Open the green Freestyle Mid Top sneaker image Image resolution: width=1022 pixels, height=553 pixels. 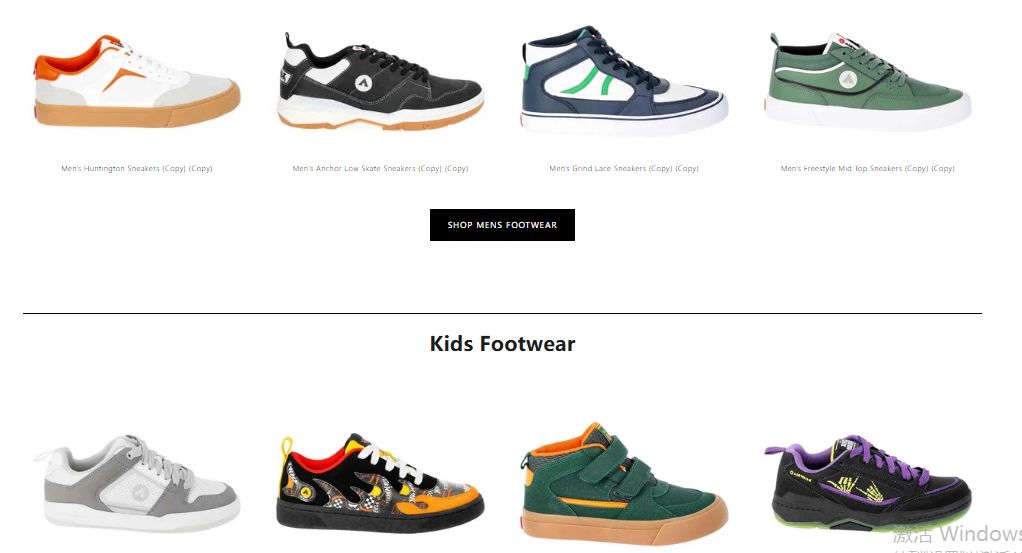[x=868, y=80]
